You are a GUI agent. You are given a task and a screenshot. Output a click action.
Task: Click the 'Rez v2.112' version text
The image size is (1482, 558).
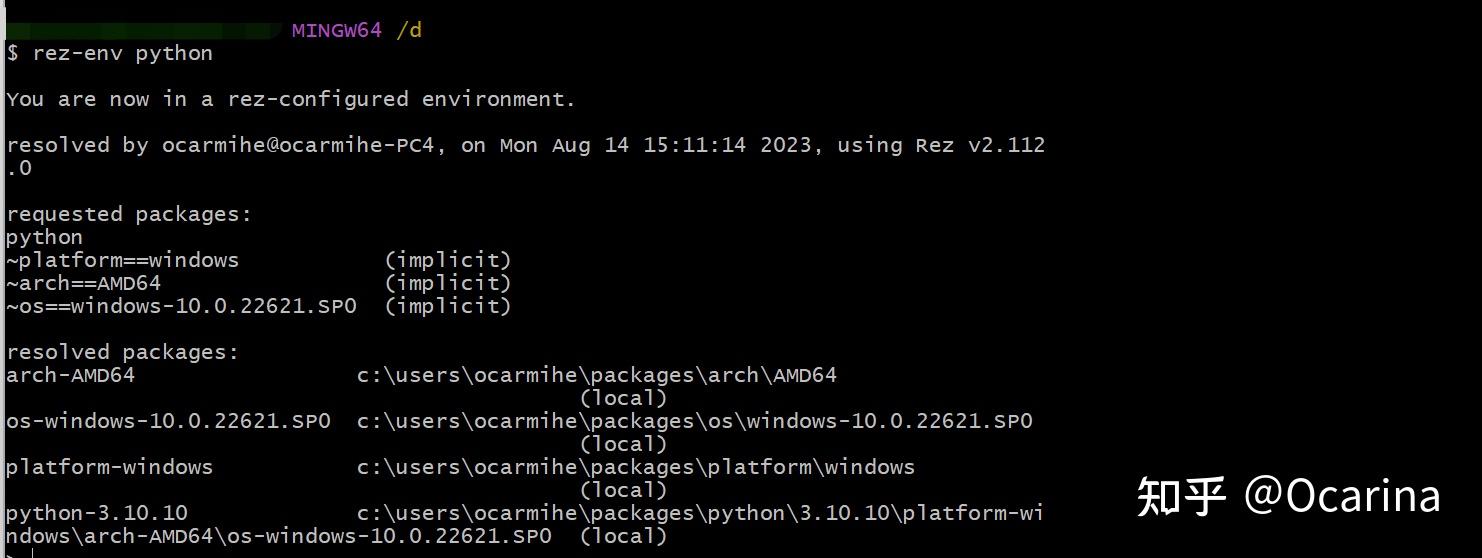pyautogui.click(x=980, y=145)
